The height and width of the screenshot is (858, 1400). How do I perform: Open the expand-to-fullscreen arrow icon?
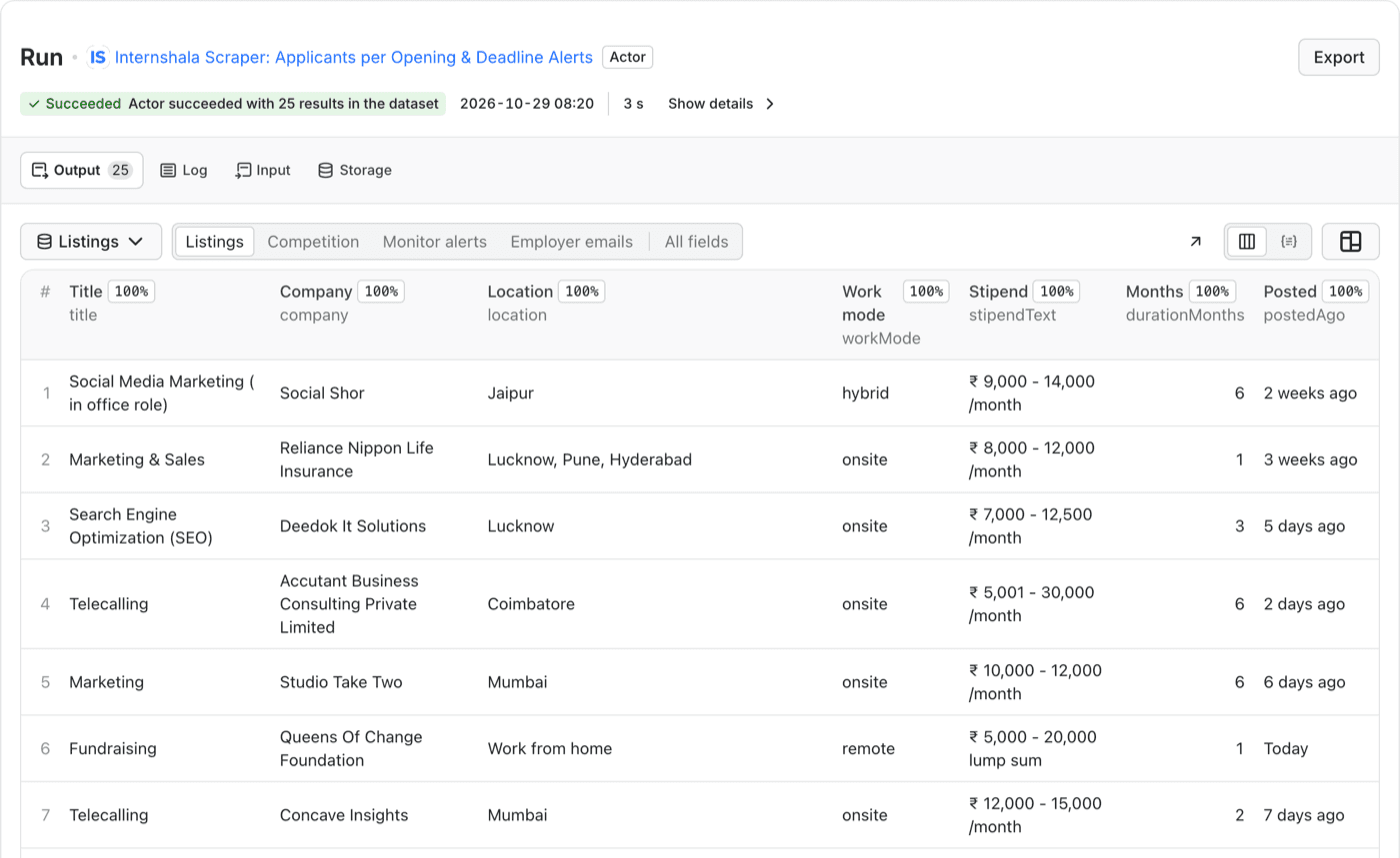(1195, 241)
